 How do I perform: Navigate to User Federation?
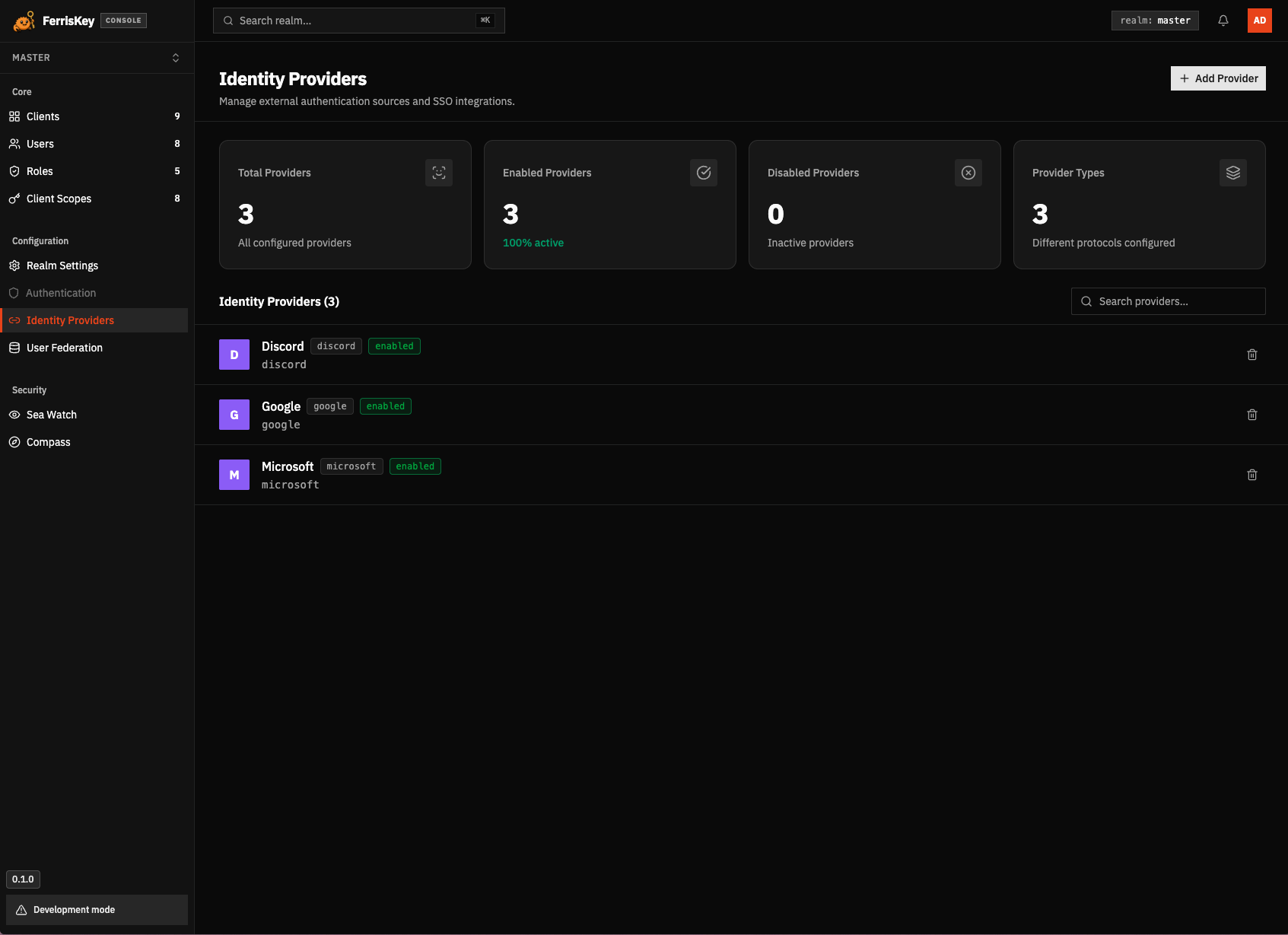click(64, 348)
